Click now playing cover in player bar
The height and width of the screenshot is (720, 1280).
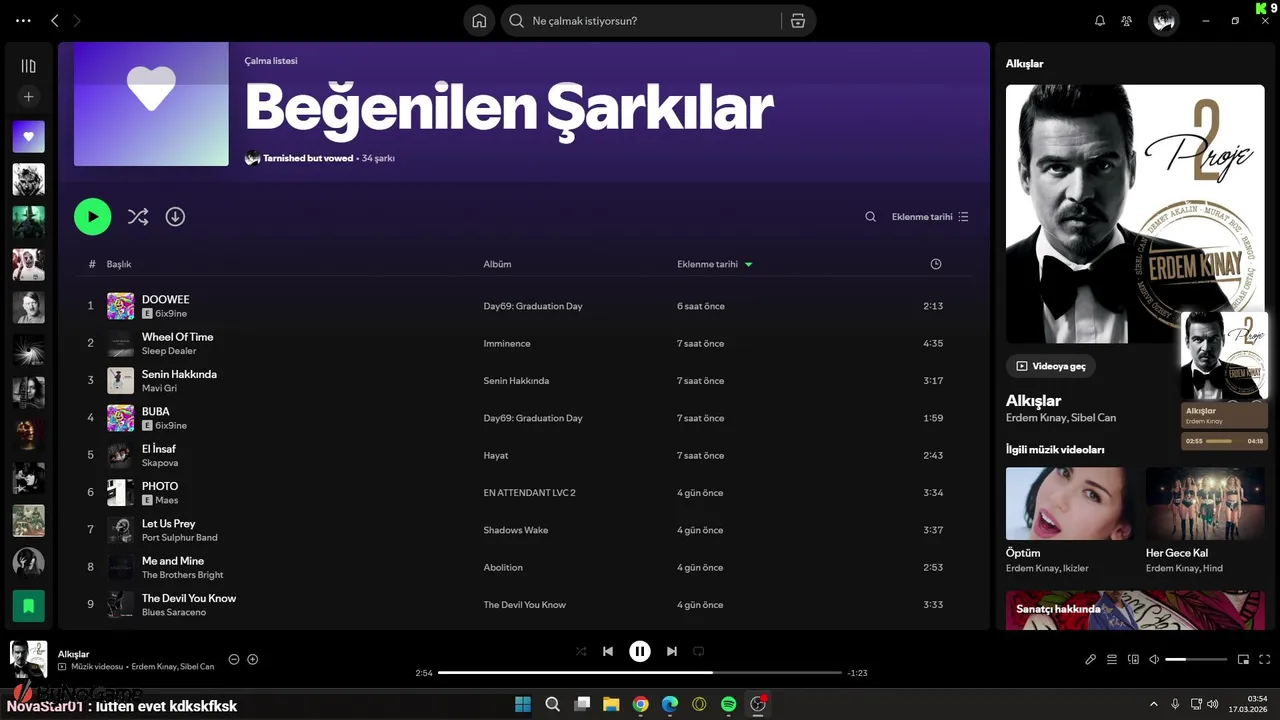pos(28,659)
